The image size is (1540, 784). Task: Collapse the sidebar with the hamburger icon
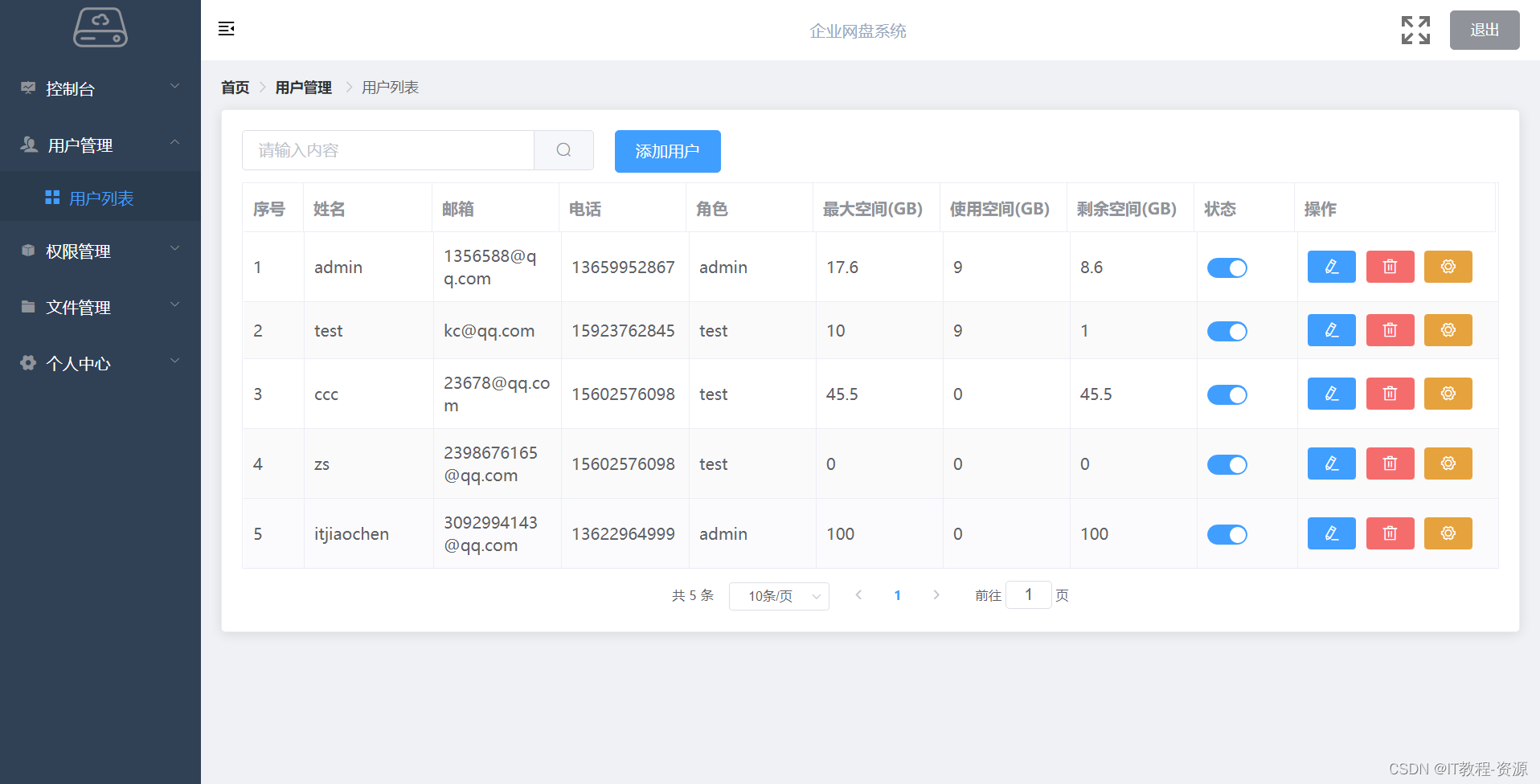point(227,29)
